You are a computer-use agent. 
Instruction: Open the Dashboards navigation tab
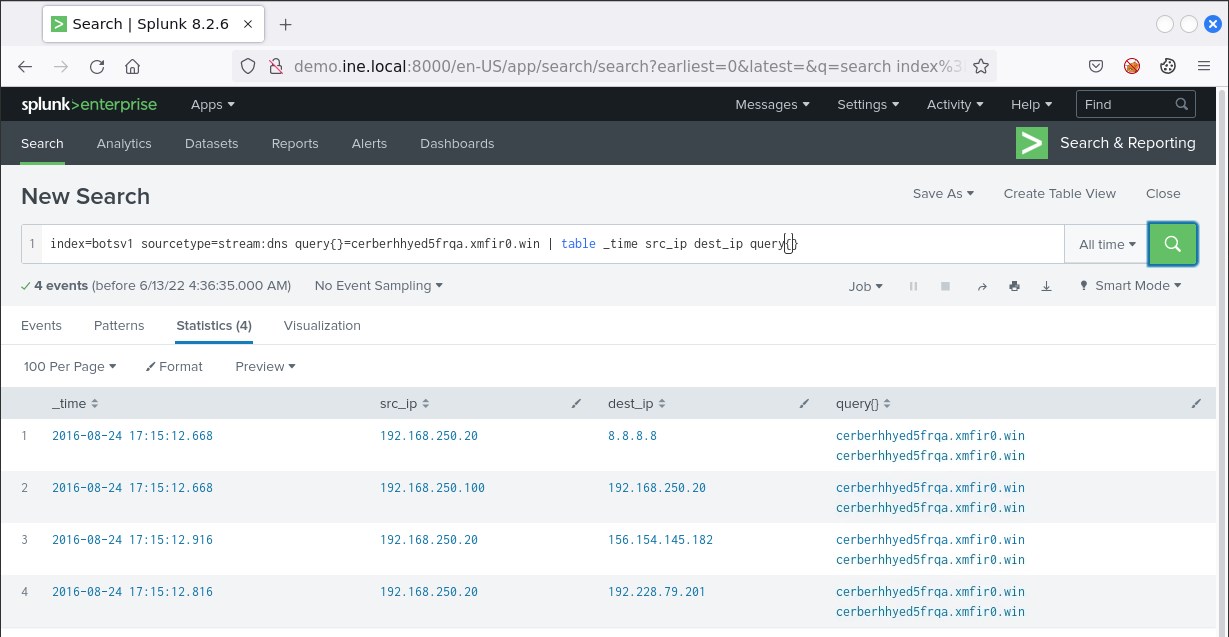point(457,144)
